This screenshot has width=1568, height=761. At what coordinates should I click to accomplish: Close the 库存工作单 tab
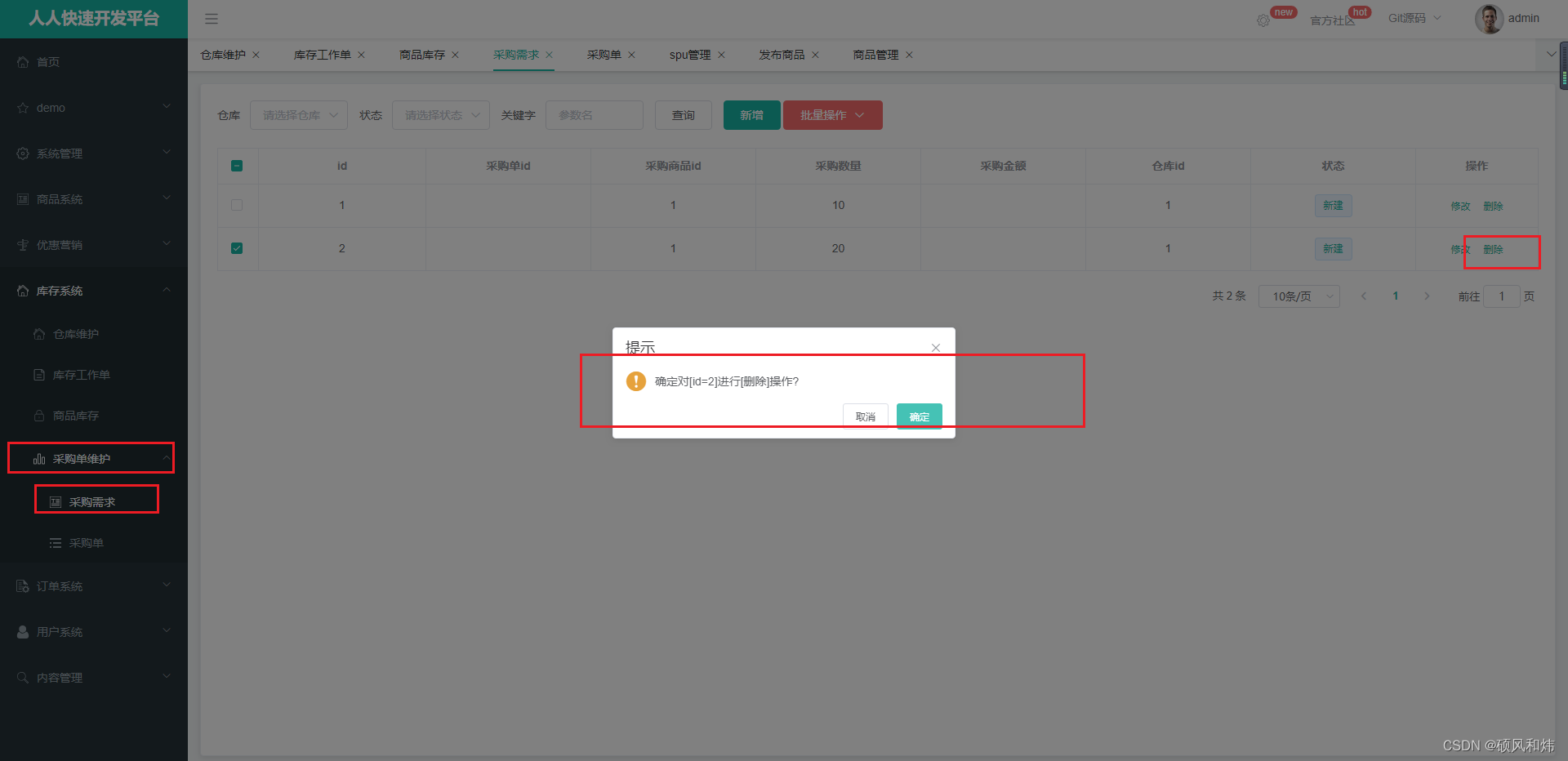click(x=361, y=55)
